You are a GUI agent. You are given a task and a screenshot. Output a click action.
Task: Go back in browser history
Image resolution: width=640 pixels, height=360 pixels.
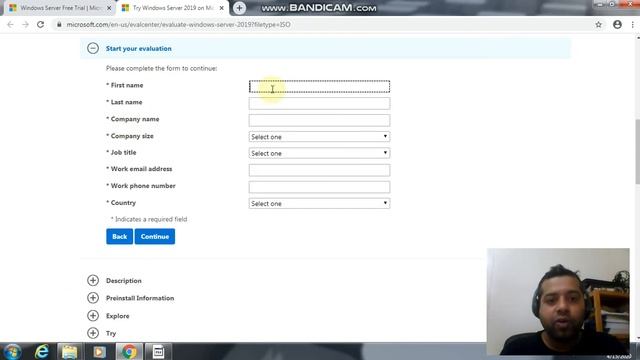click(x=10, y=24)
